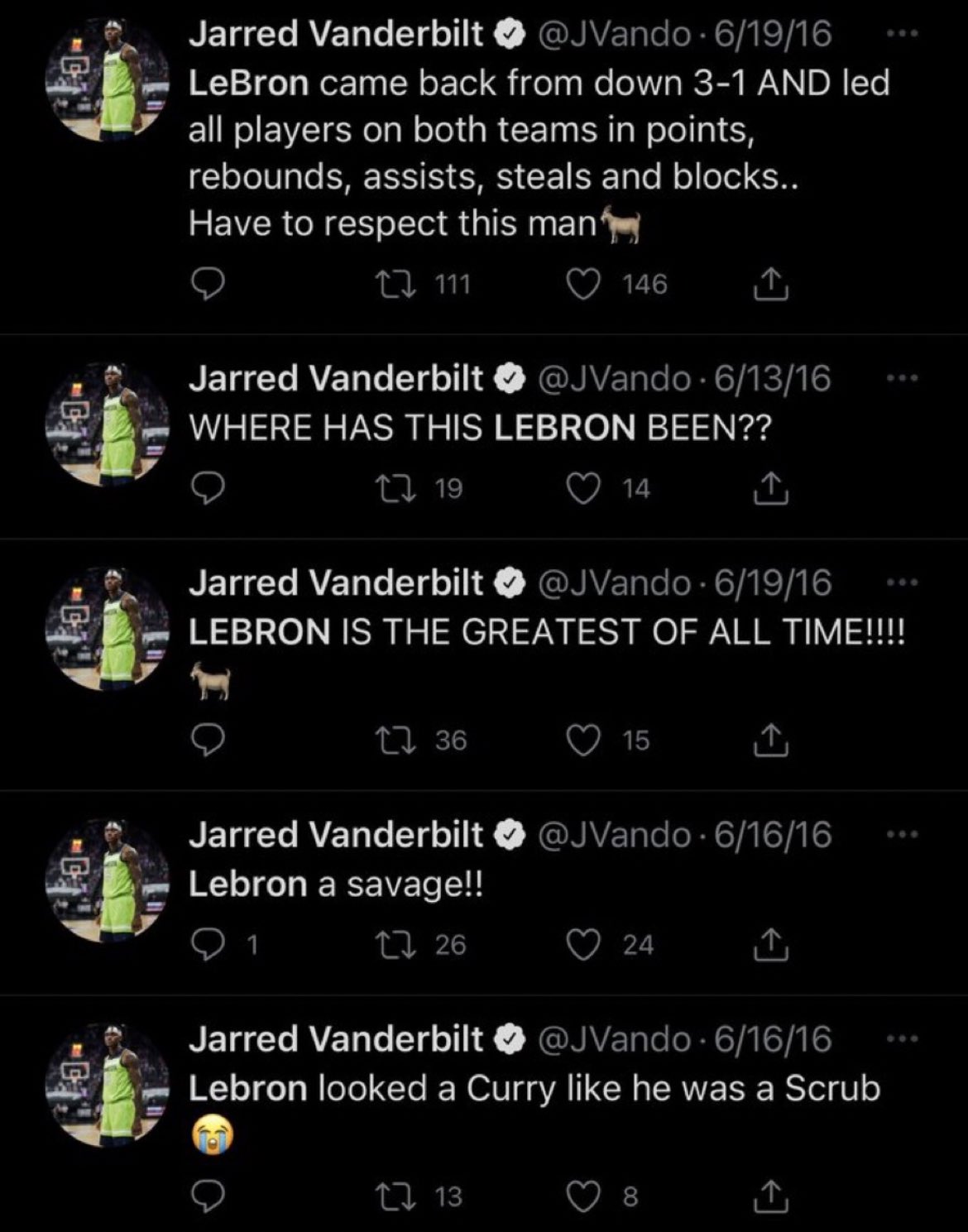
Task: Open the @JVando handle on the top tweet
Action: tap(615, 35)
